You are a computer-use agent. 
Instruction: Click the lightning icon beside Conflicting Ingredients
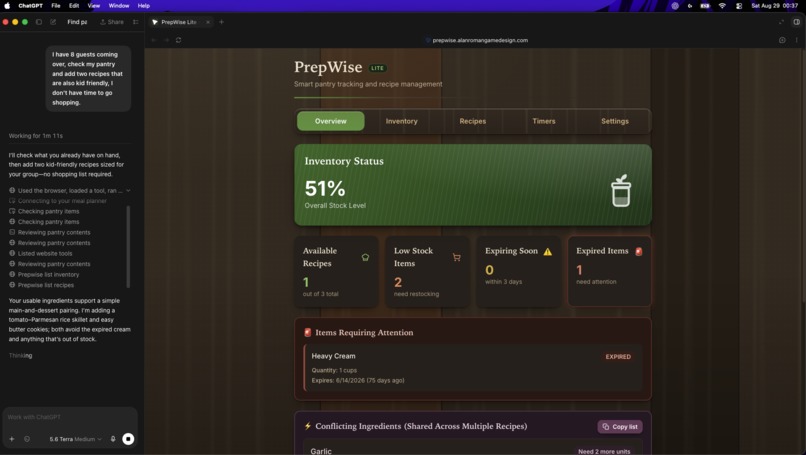coord(307,426)
